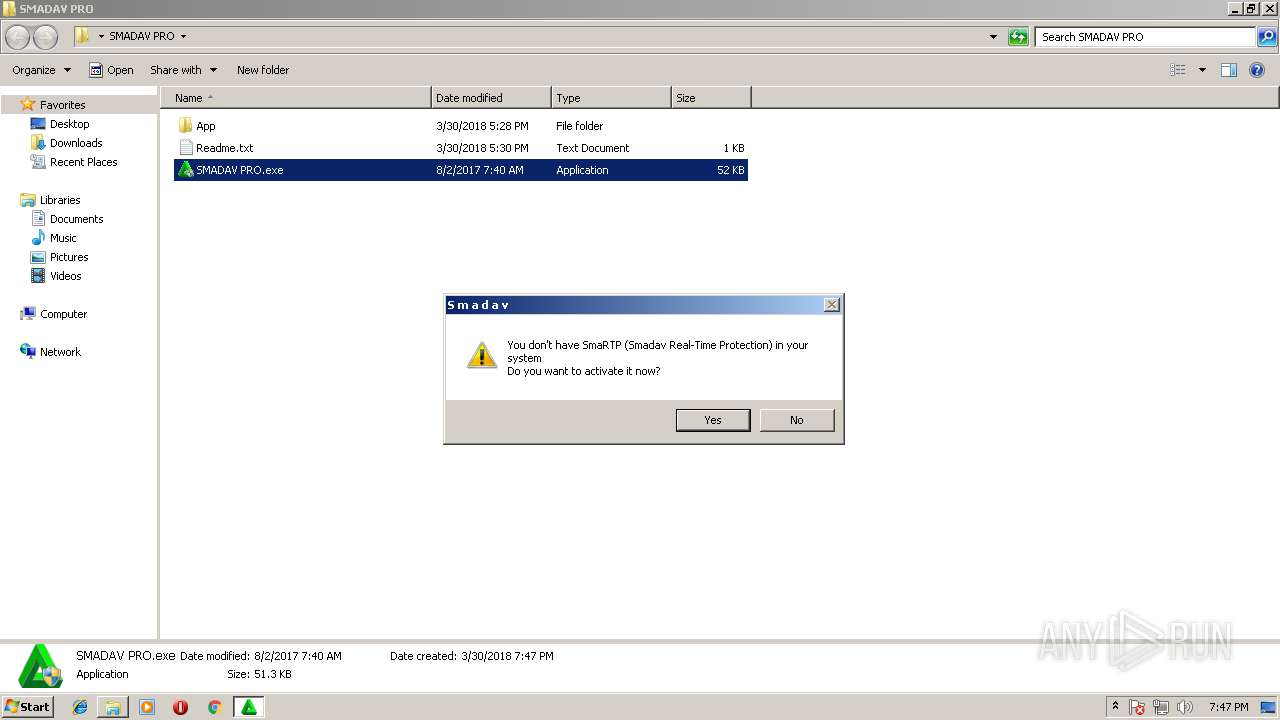Launch Opera from taskbar
The image size is (1280, 720).
pos(180,707)
